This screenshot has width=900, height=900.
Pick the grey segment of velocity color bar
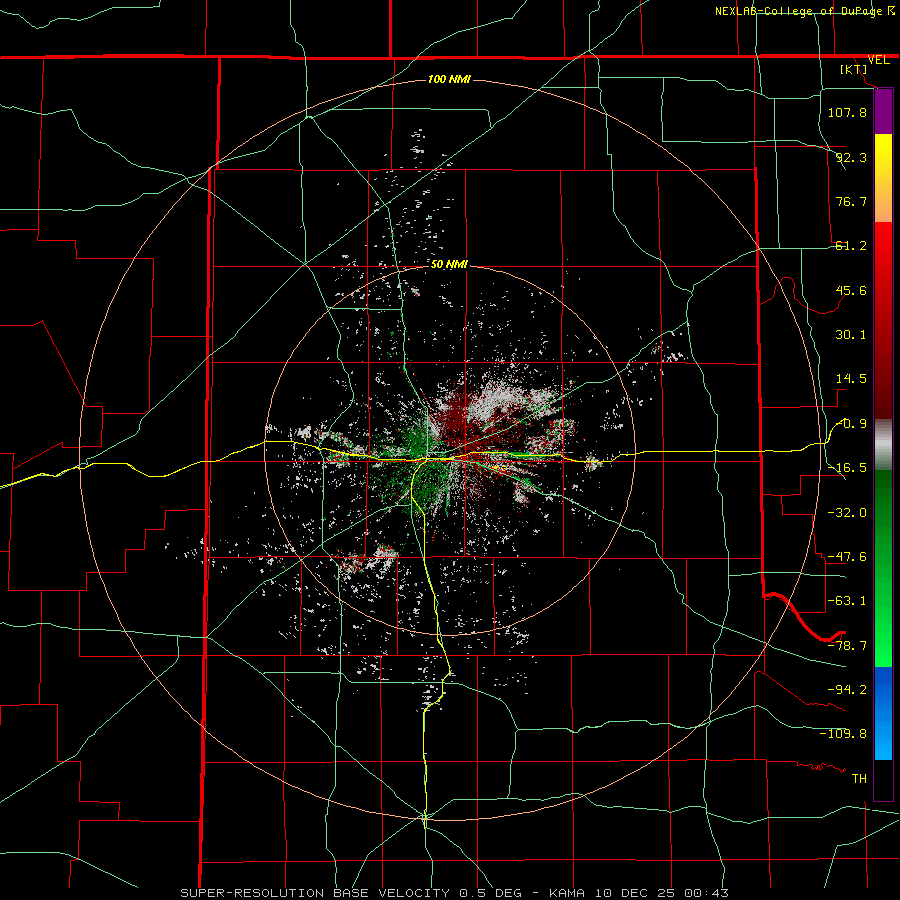[883, 444]
